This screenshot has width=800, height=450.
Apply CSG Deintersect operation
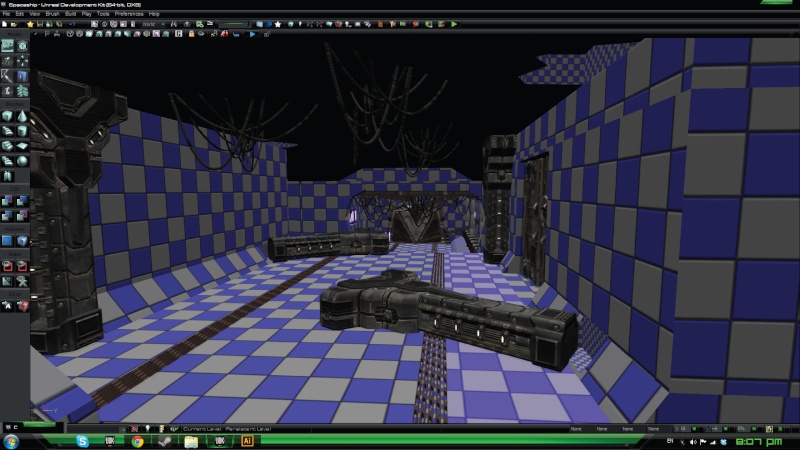click(22, 215)
